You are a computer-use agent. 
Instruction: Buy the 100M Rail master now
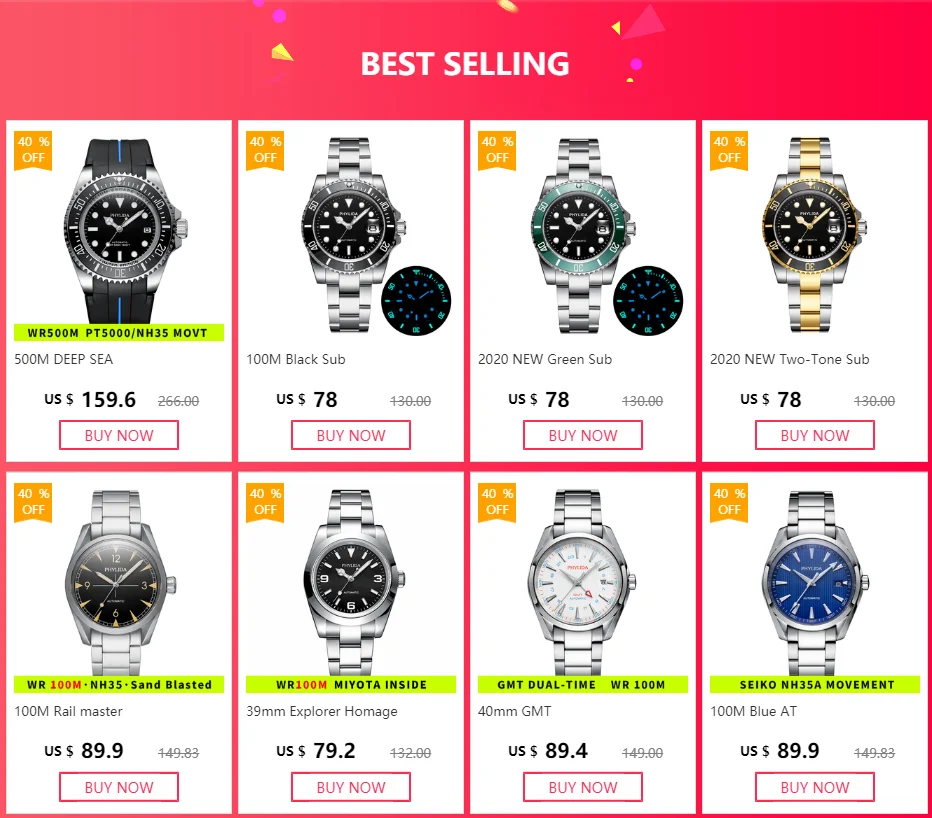tap(119, 787)
